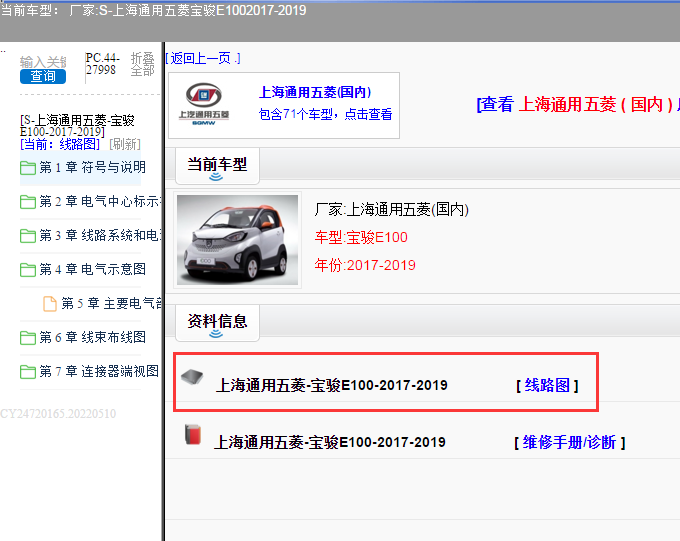The width and height of the screenshot is (680, 541).
Task: Open the 维修手册/诊断 link
Action: tap(569, 443)
